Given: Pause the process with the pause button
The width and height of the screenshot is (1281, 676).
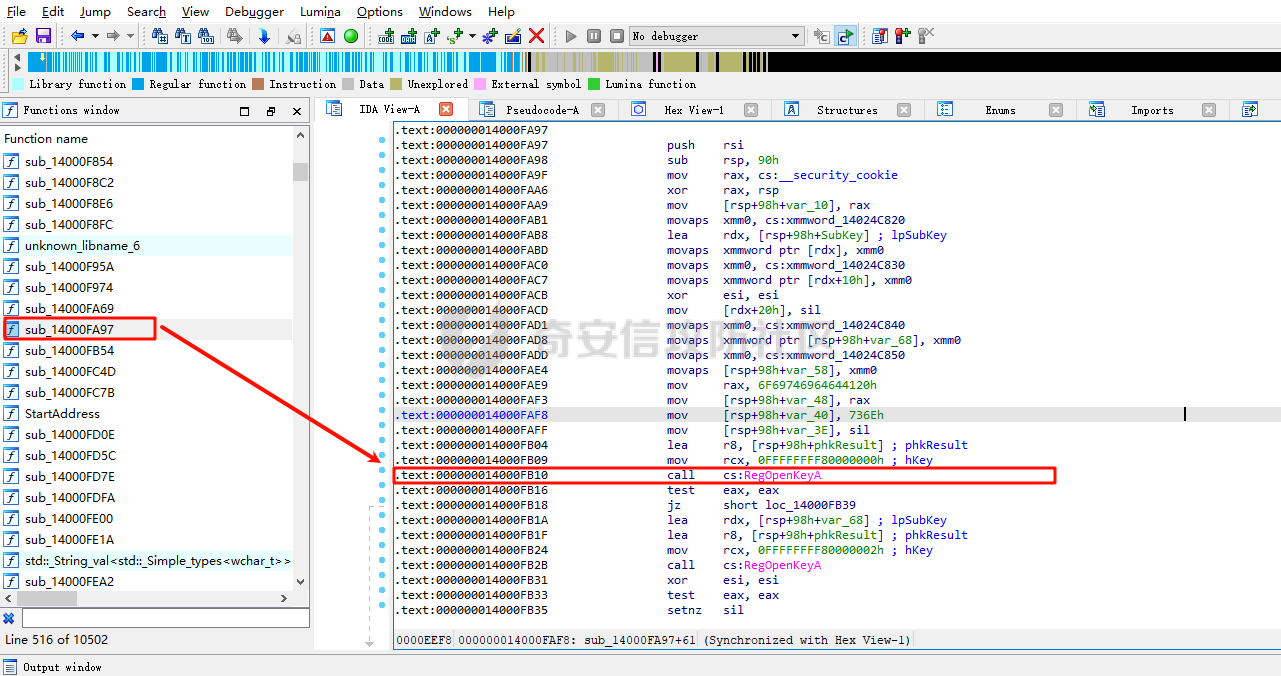Looking at the screenshot, I should tap(594, 36).
